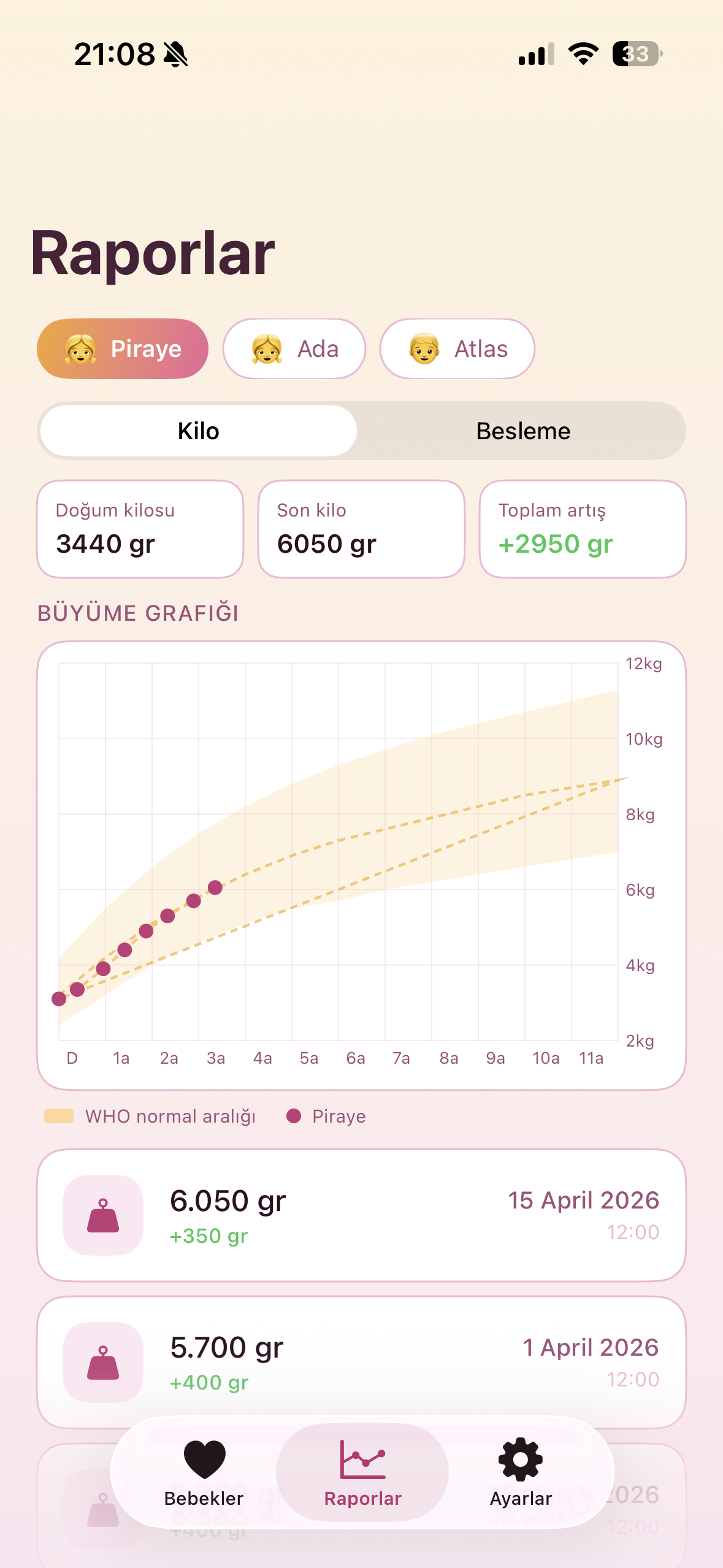
Task: Tap weight icon on 5.700 gr entry
Action: click(103, 1362)
